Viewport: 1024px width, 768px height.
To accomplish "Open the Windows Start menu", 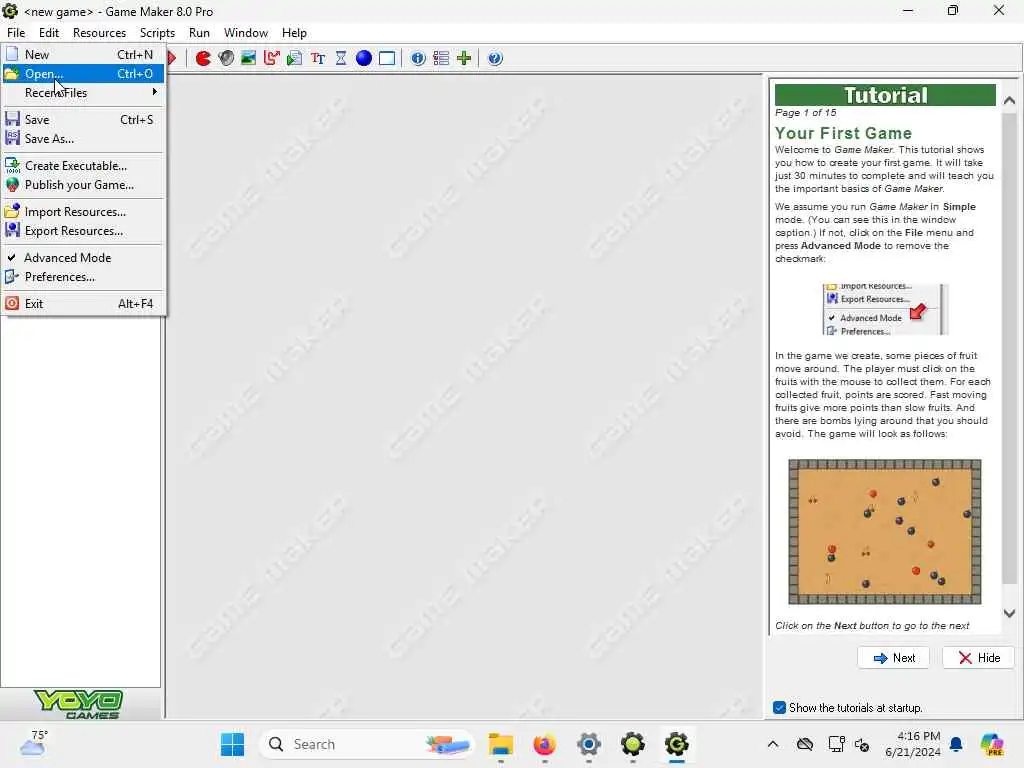I will [232, 744].
